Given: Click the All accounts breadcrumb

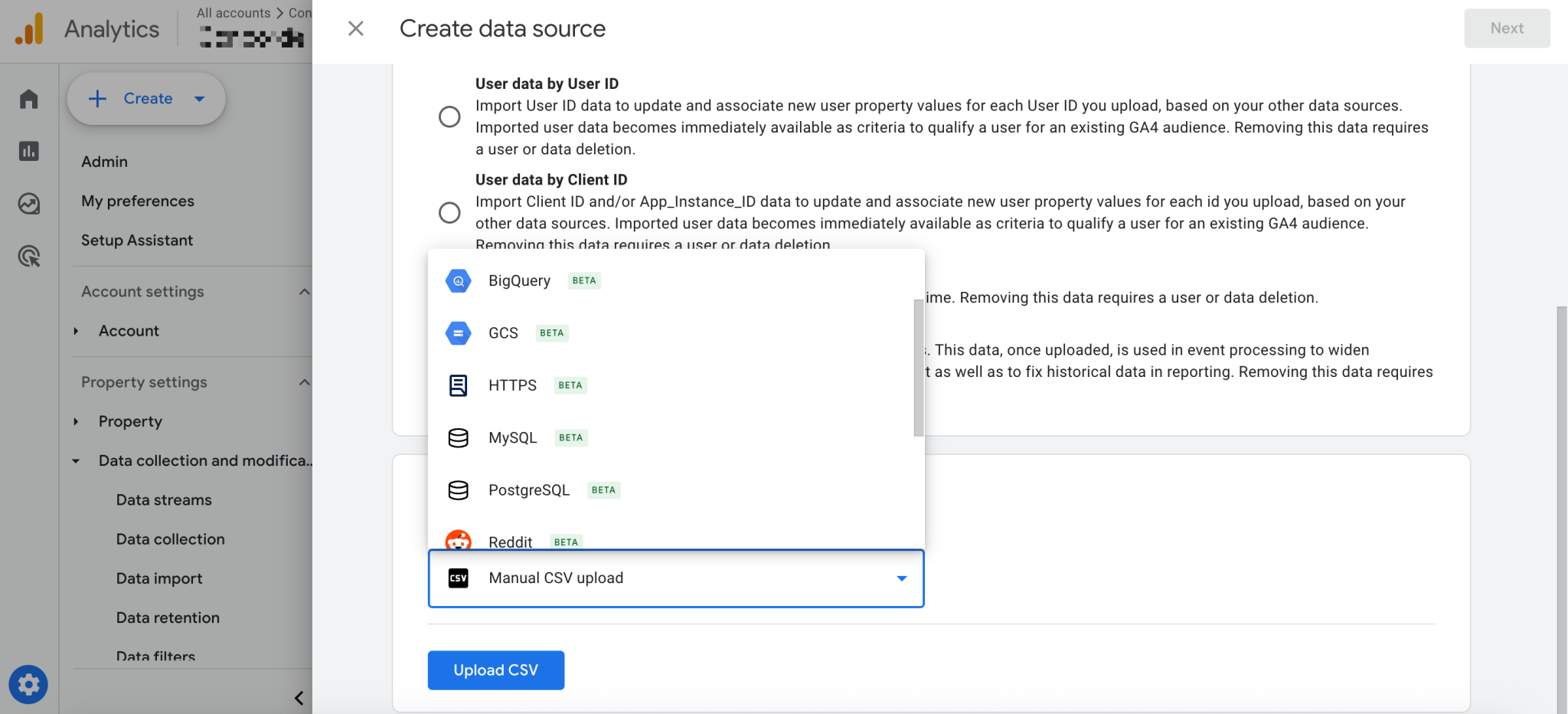Looking at the screenshot, I should point(234,13).
